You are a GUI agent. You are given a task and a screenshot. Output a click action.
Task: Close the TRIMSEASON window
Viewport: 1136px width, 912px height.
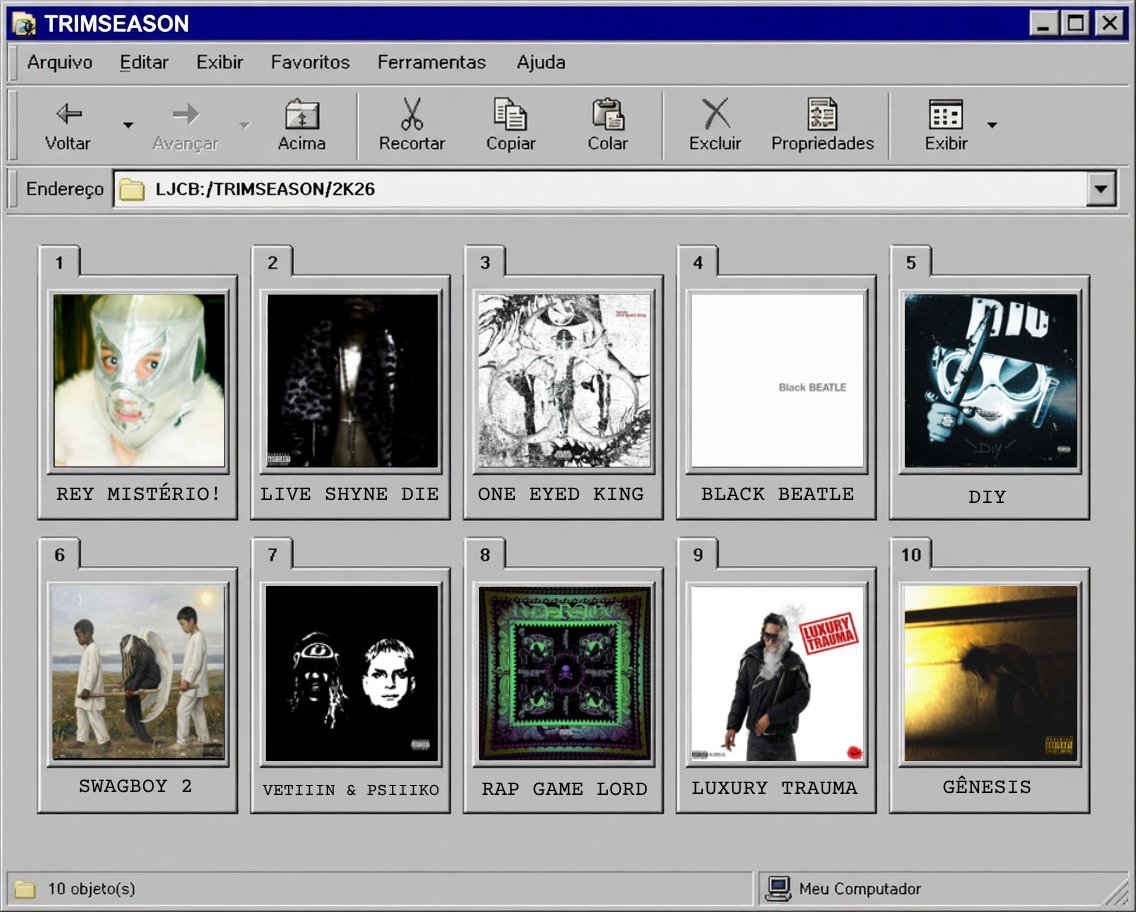(x=1109, y=24)
